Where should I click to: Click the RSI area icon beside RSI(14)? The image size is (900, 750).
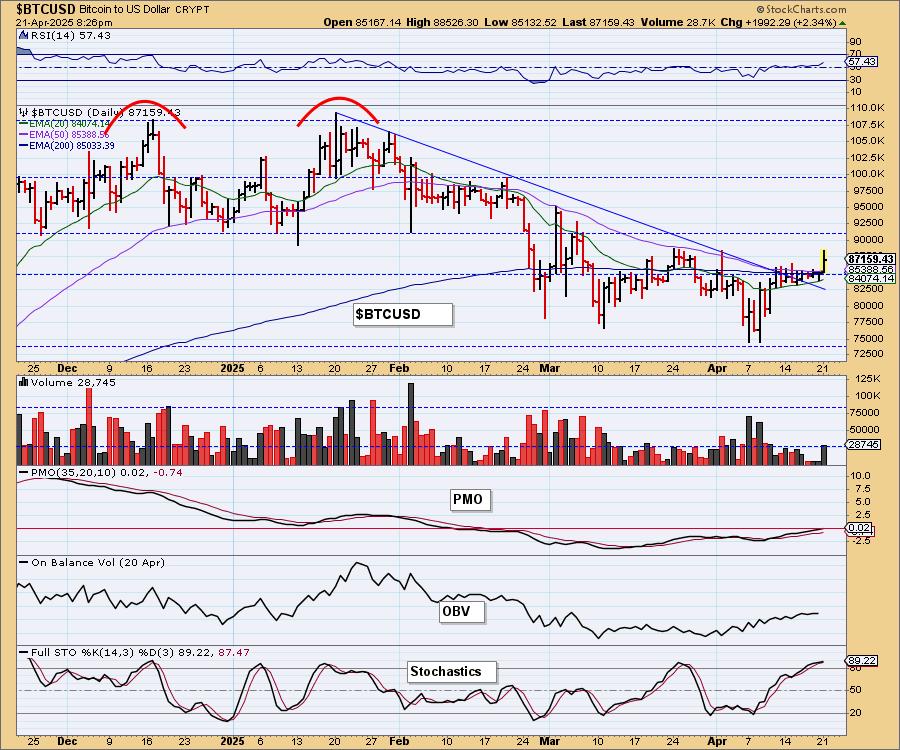coord(24,35)
